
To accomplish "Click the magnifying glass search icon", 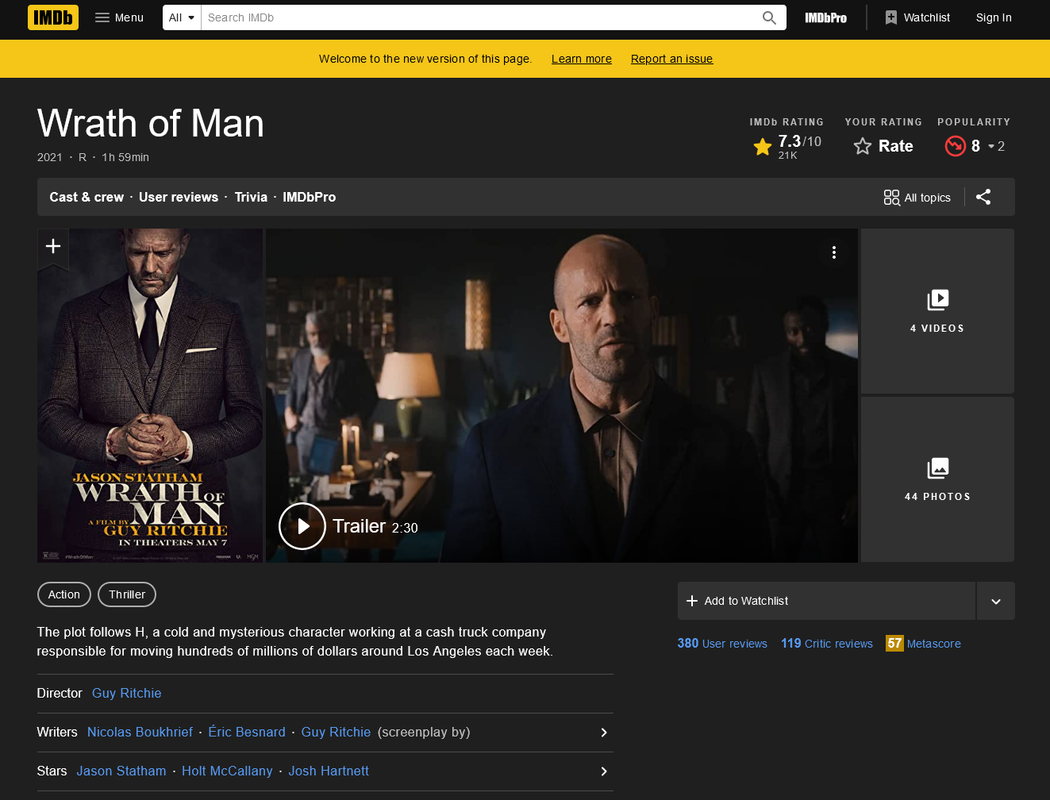I will coord(769,17).
